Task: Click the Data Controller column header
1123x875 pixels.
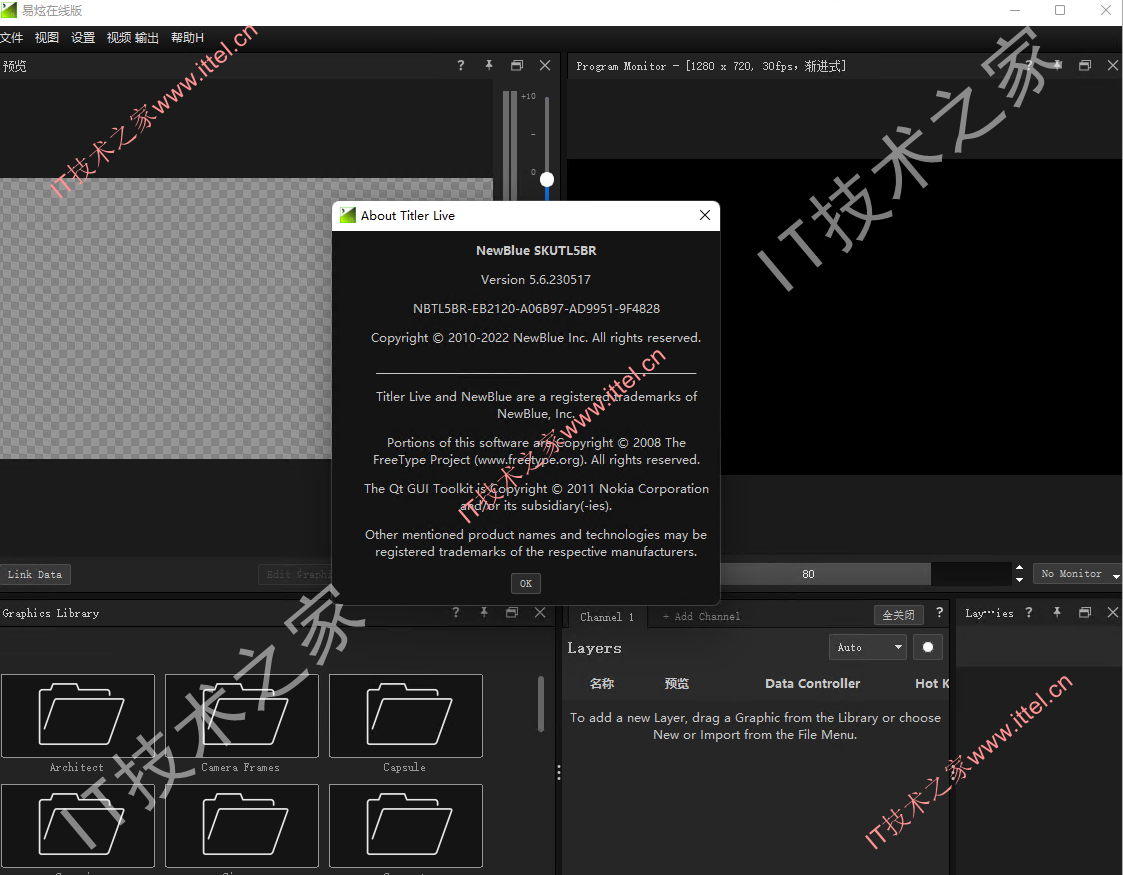Action: (812, 684)
